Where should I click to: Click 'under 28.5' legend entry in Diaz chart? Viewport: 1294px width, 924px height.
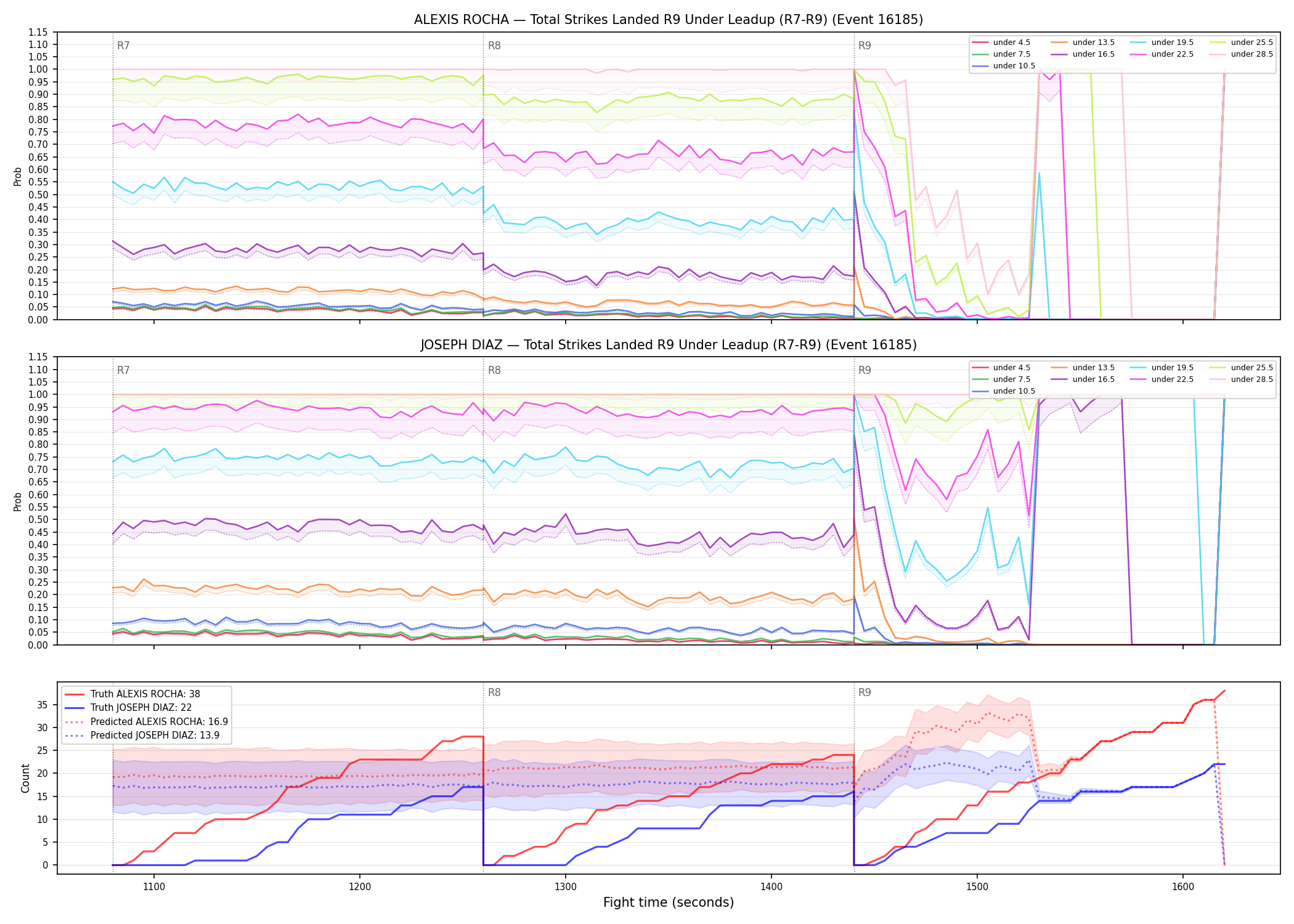coord(1242,379)
